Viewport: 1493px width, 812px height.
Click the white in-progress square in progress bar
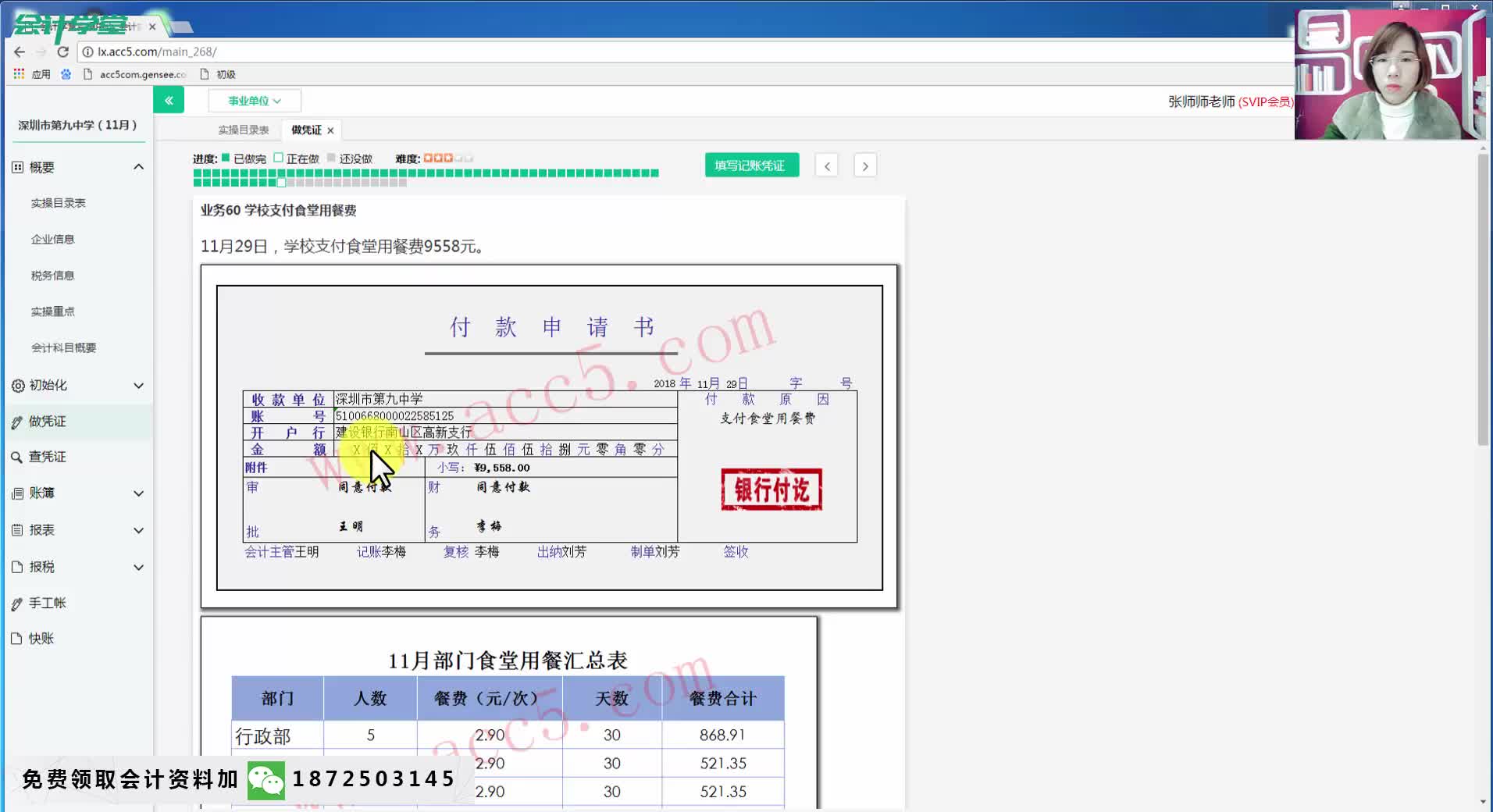[x=280, y=182]
